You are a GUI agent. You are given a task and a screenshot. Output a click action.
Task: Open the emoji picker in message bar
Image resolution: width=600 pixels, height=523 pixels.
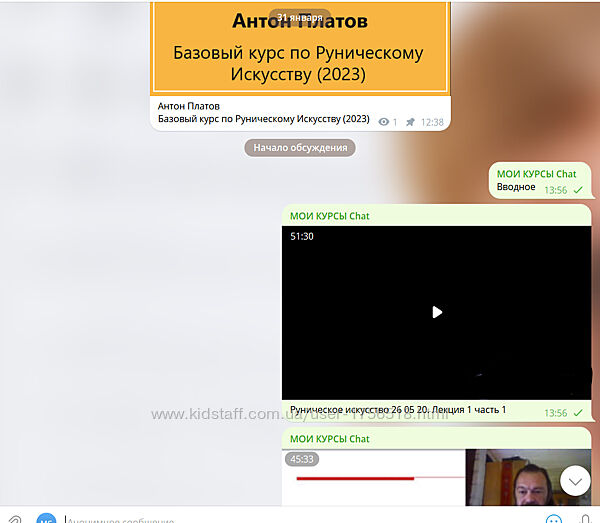click(x=553, y=520)
